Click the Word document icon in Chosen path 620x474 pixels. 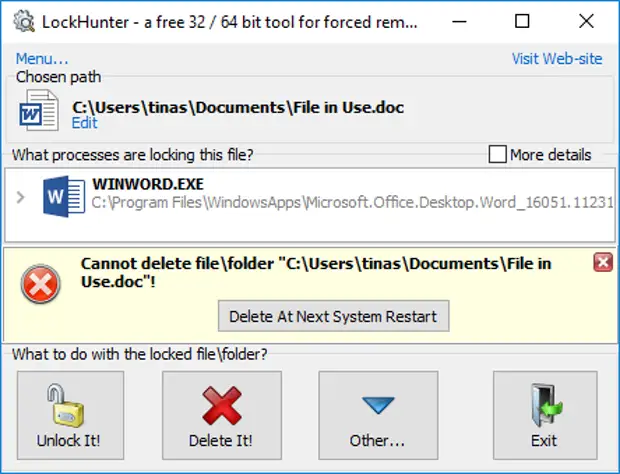(39, 110)
